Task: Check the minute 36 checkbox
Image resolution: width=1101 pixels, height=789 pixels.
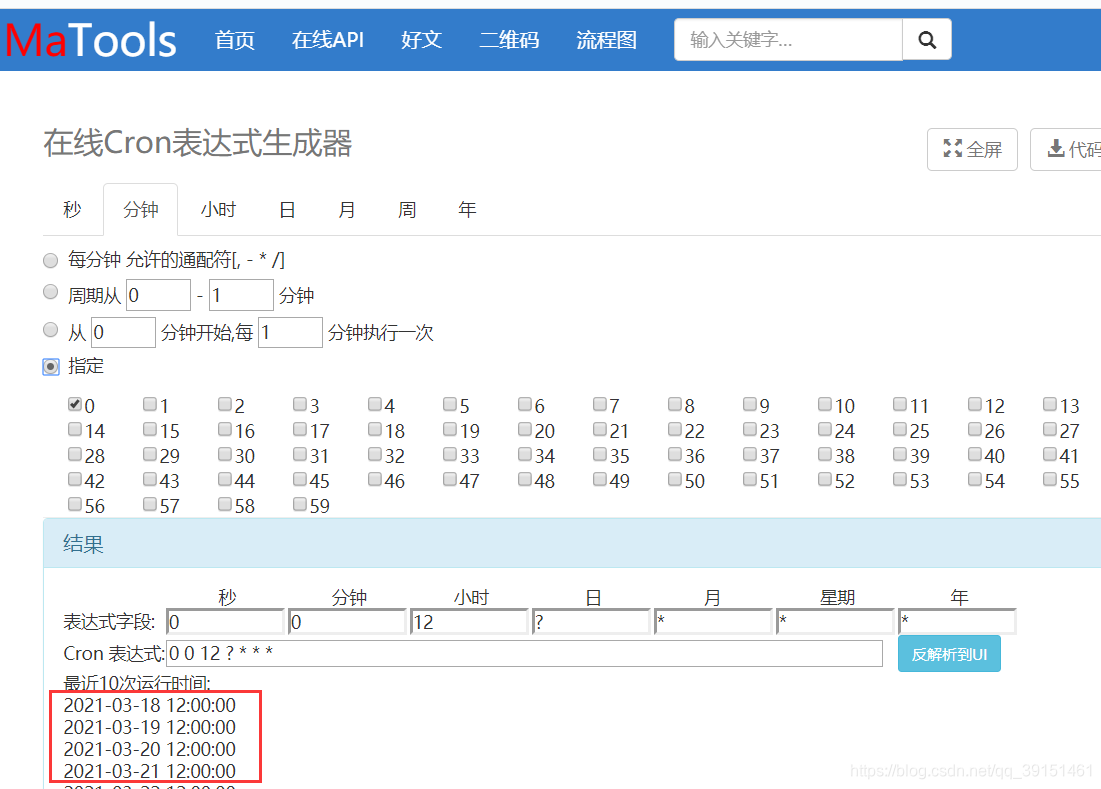Action: coord(675,454)
